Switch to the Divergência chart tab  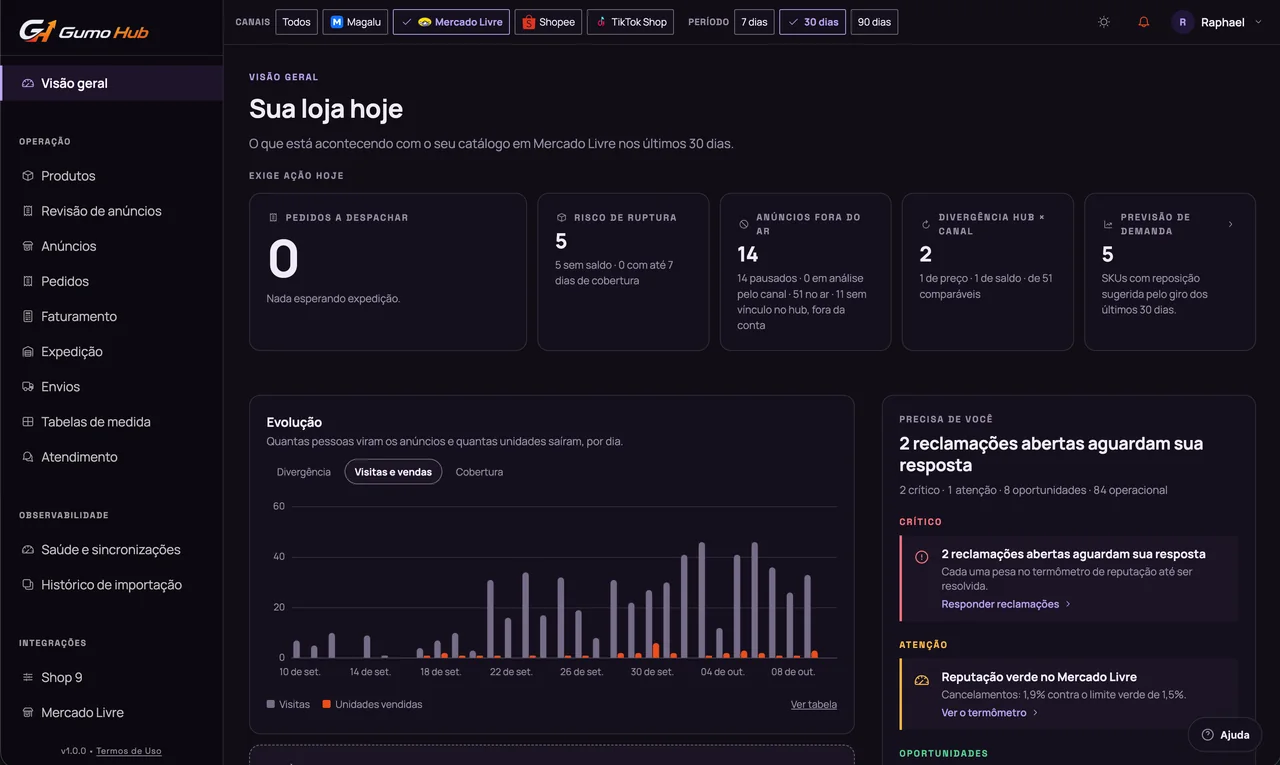click(x=304, y=472)
